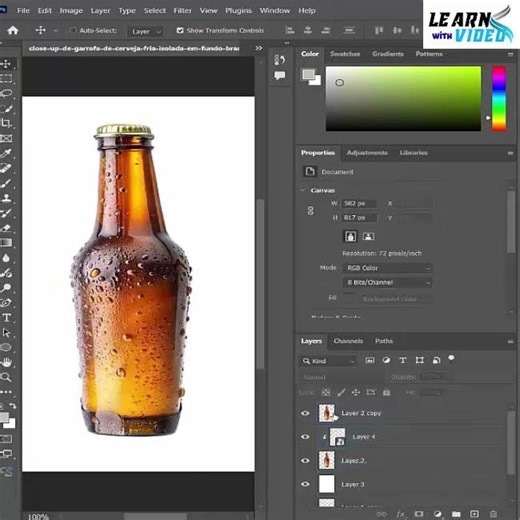
Task: Click the Home icon in options bar
Action: pyautogui.click(x=13, y=30)
